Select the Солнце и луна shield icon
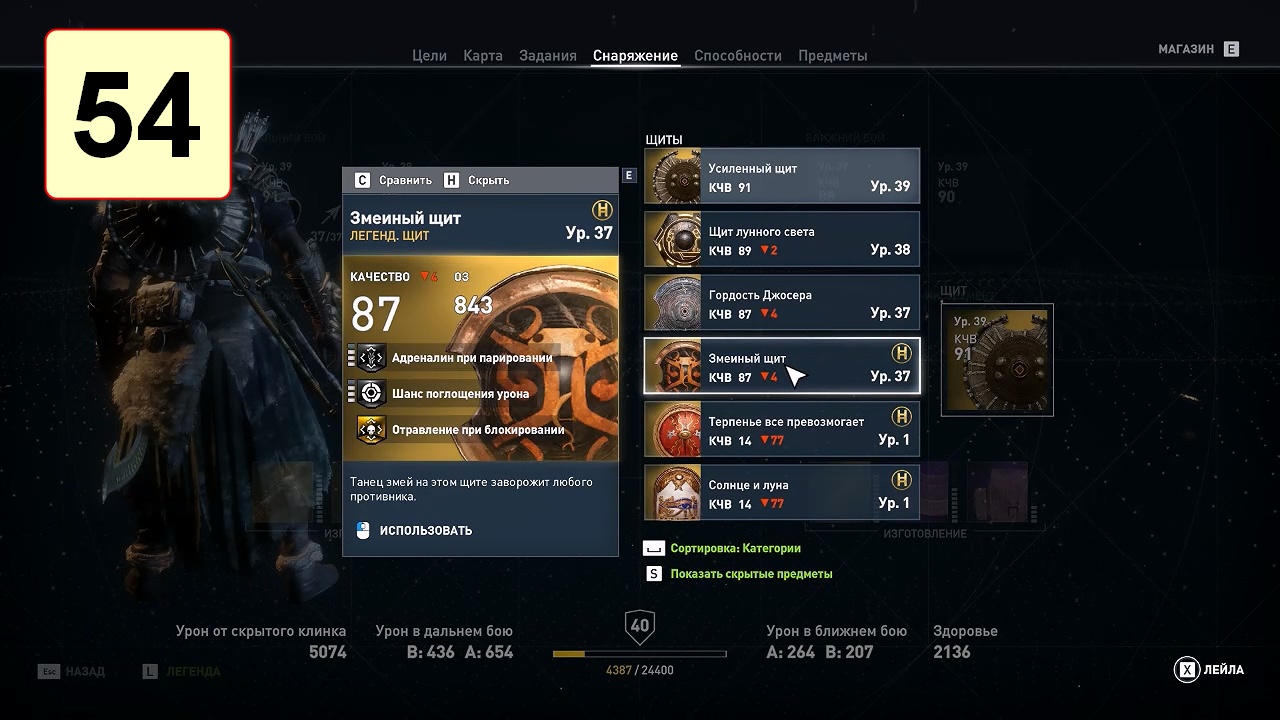Viewport: 1280px width, 720px height. (673, 493)
